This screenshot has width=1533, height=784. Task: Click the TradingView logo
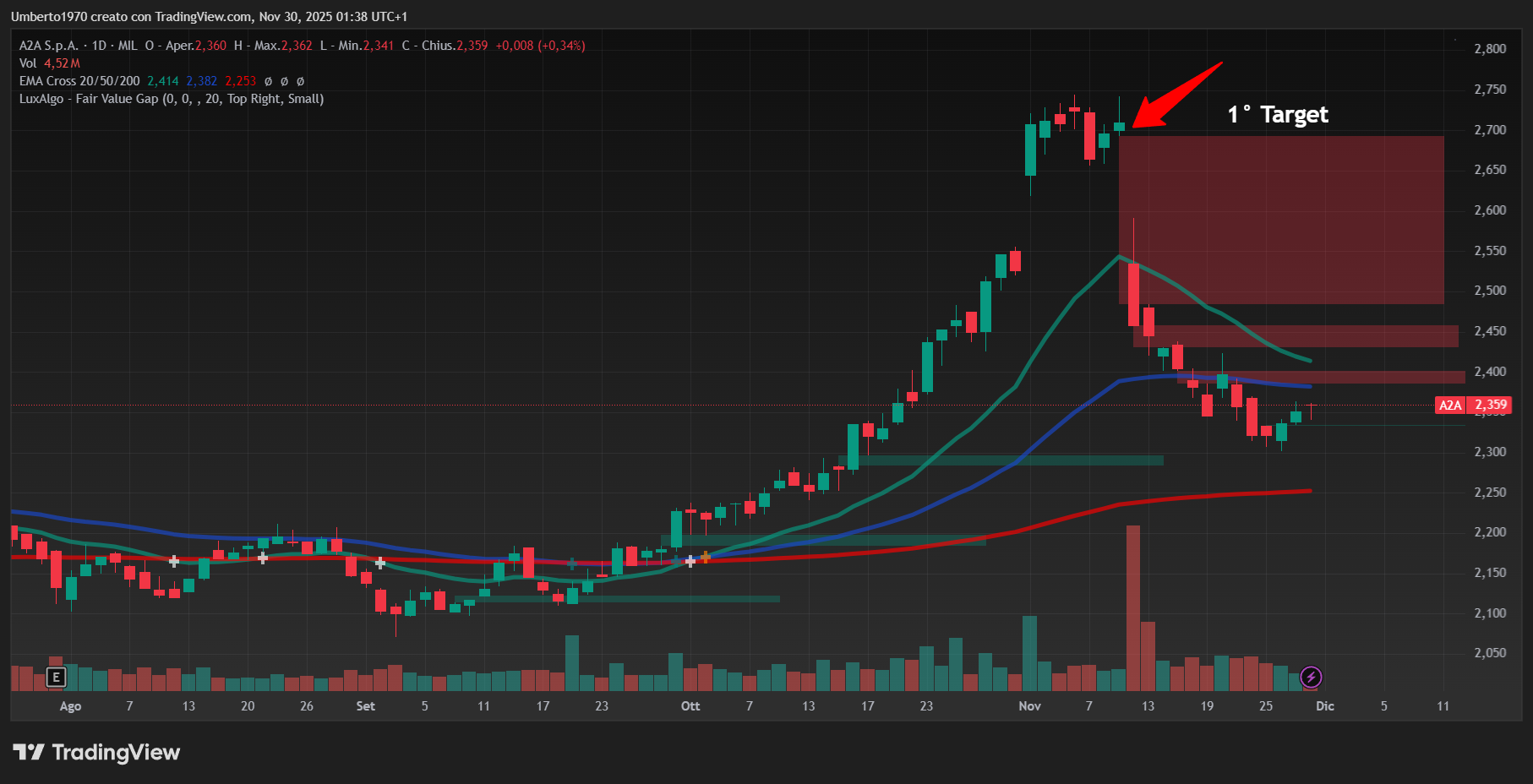coord(96,752)
